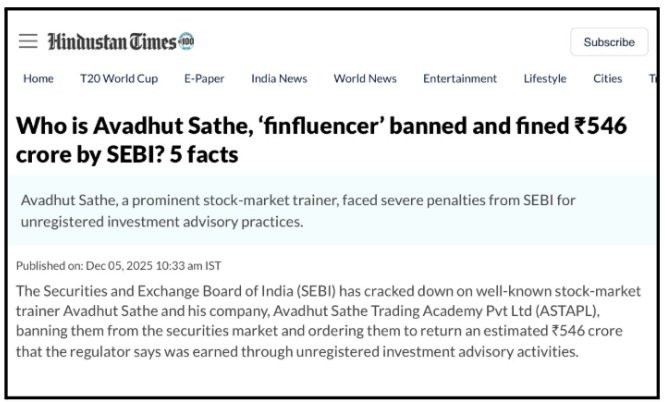This screenshot has height=402, width=665.
Task: Switch to World News section
Action: [x=365, y=78]
